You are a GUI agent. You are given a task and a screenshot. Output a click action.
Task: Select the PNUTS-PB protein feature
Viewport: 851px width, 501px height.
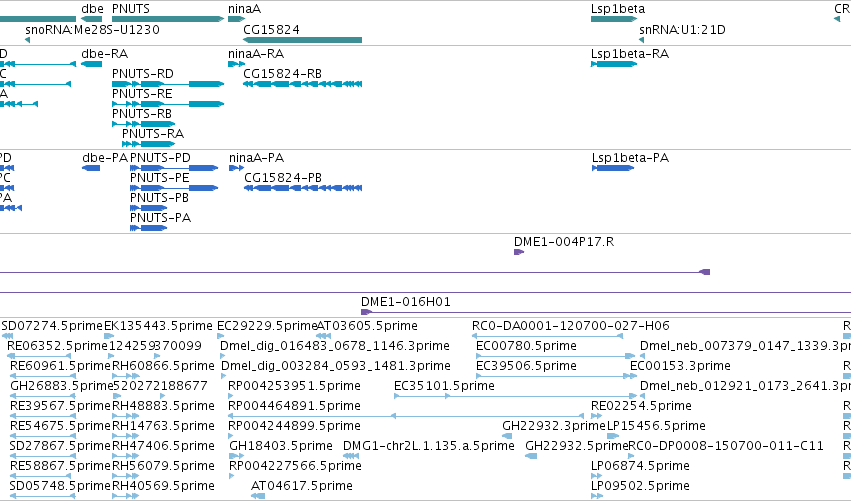[149, 208]
